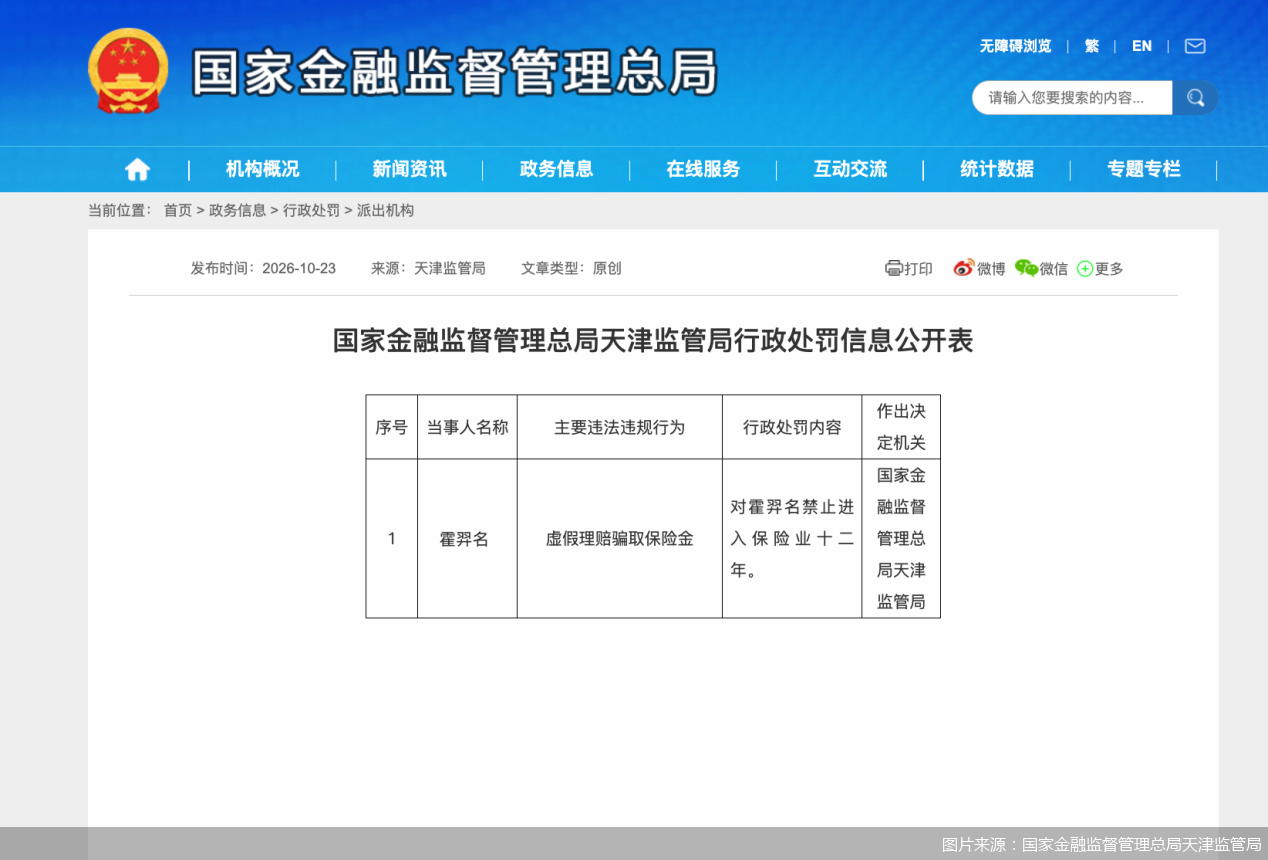
Task: Click the green plus more icon
Action: tap(1085, 269)
